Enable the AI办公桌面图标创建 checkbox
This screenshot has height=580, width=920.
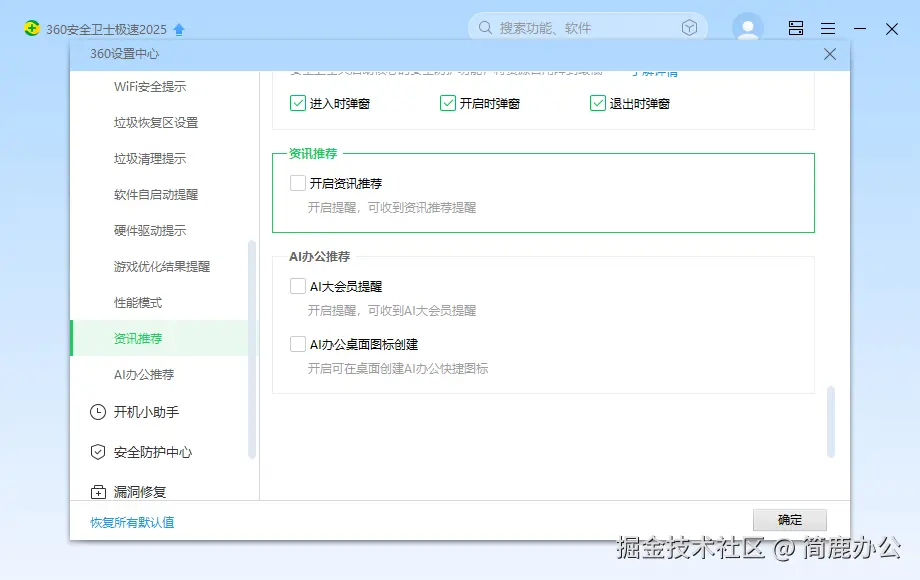297,344
